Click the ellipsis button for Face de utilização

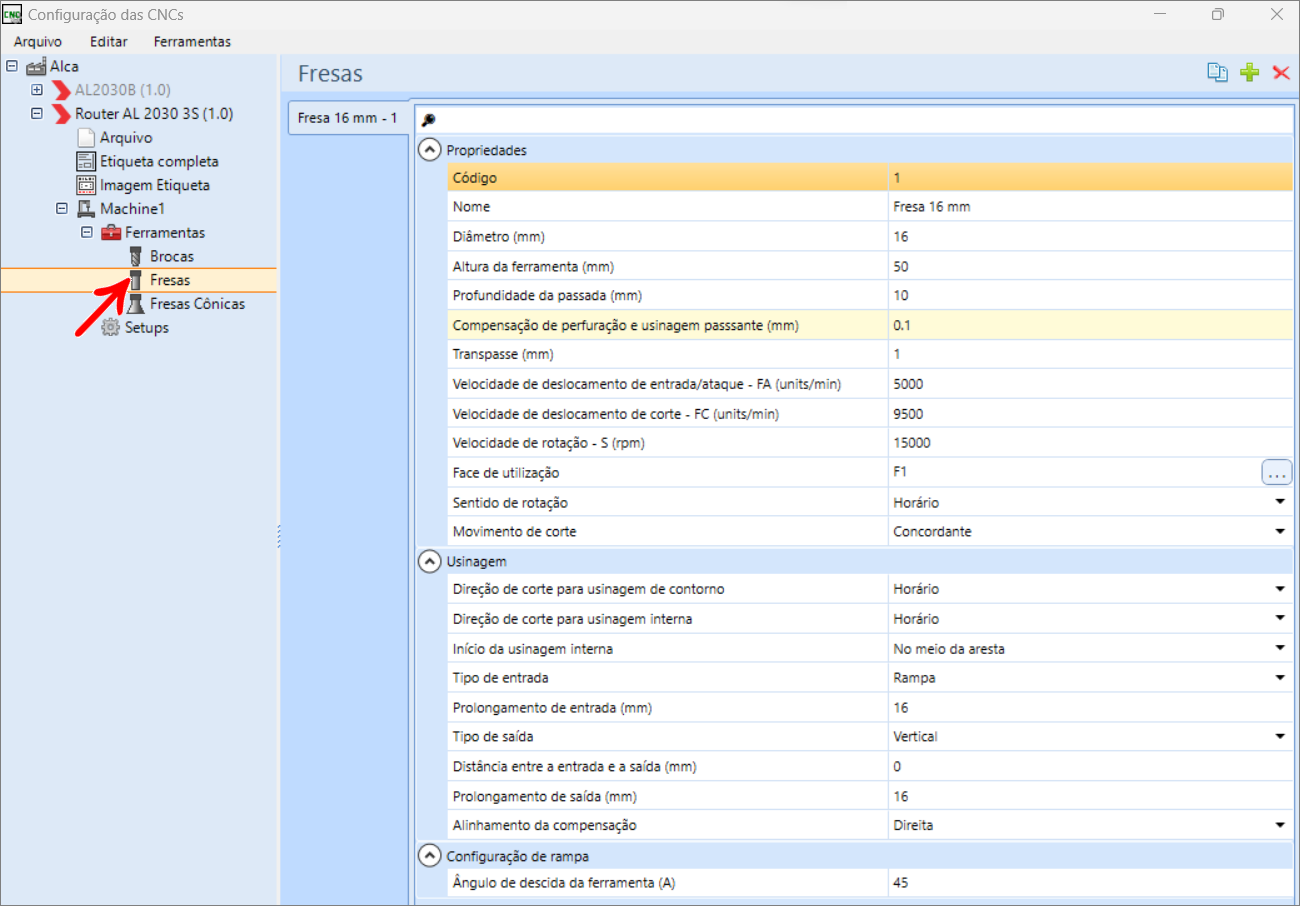point(1277,473)
